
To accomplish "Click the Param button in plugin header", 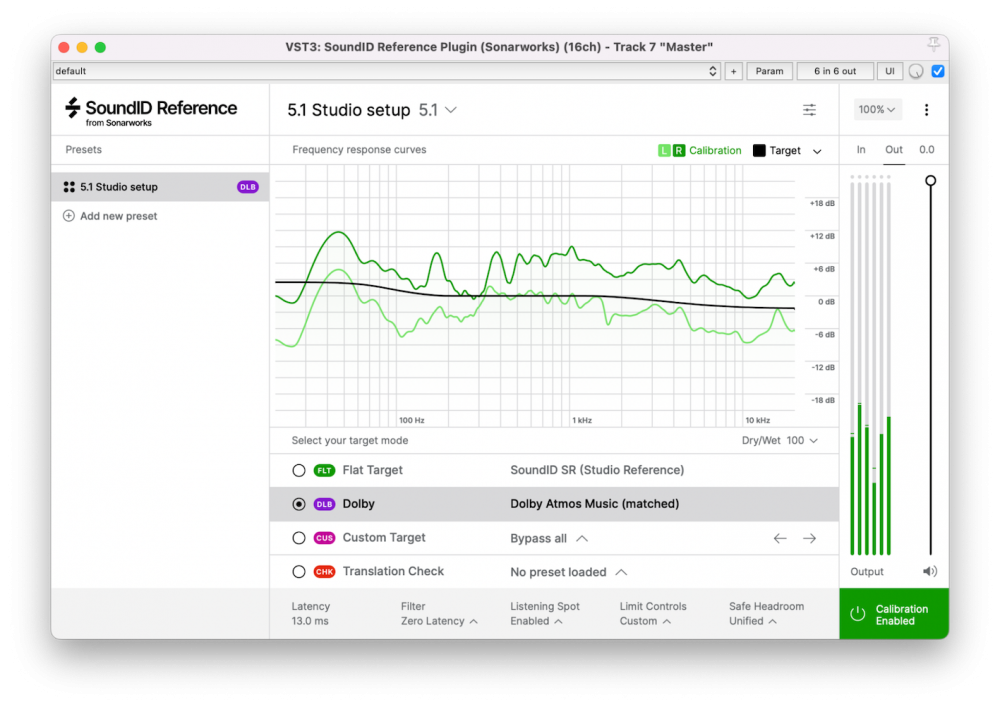I will [769, 71].
